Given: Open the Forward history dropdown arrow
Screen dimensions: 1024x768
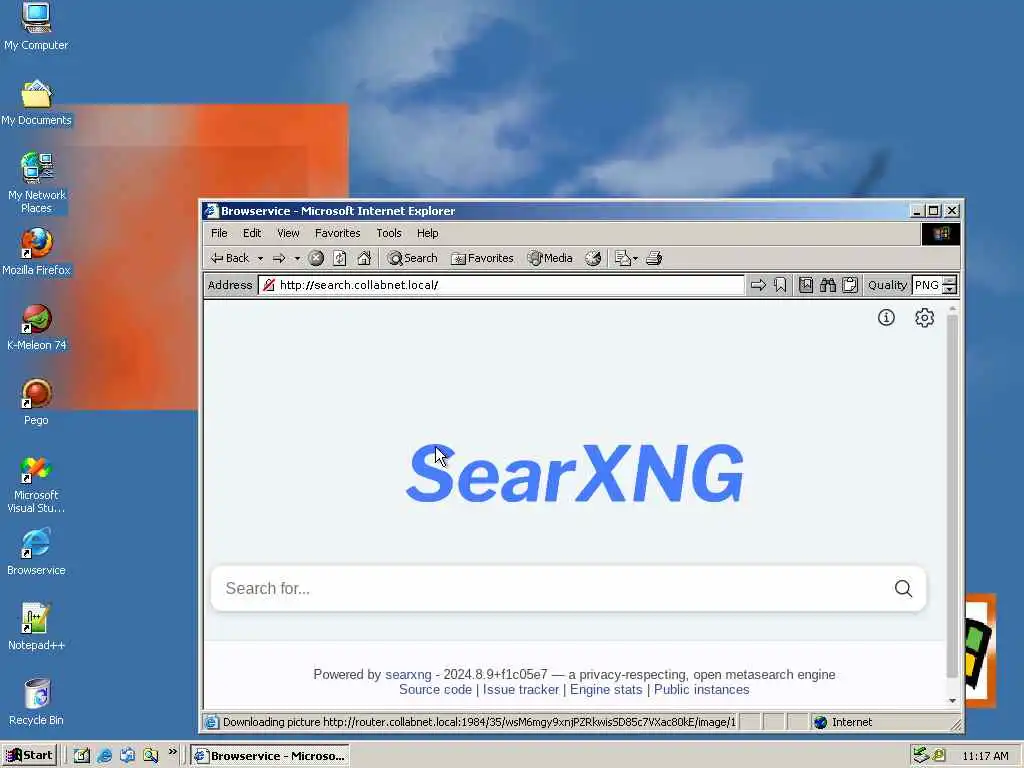Looking at the screenshot, I should point(297,259).
